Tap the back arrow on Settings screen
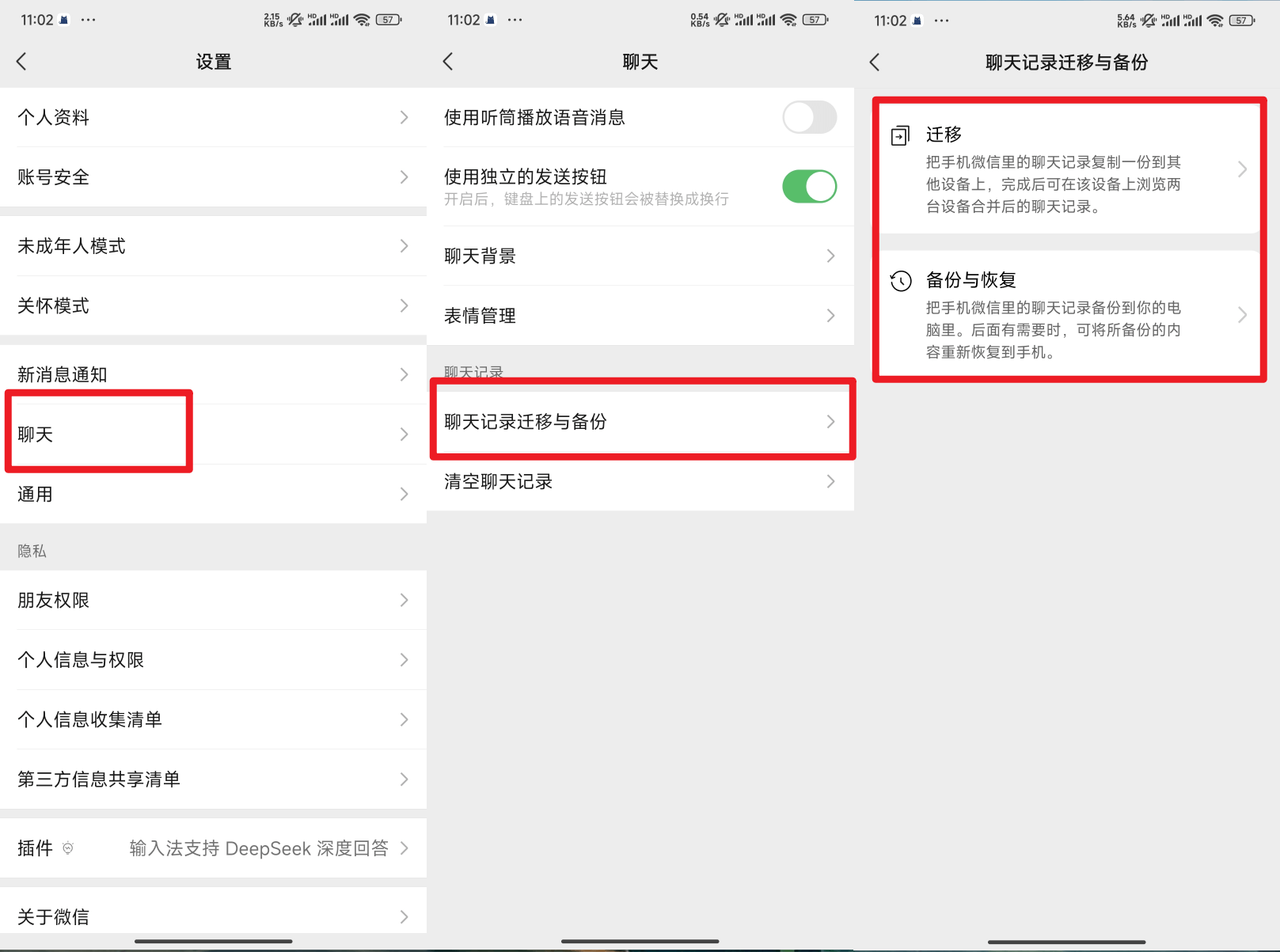The height and width of the screenshot is (952, 1280). [21, 62]
